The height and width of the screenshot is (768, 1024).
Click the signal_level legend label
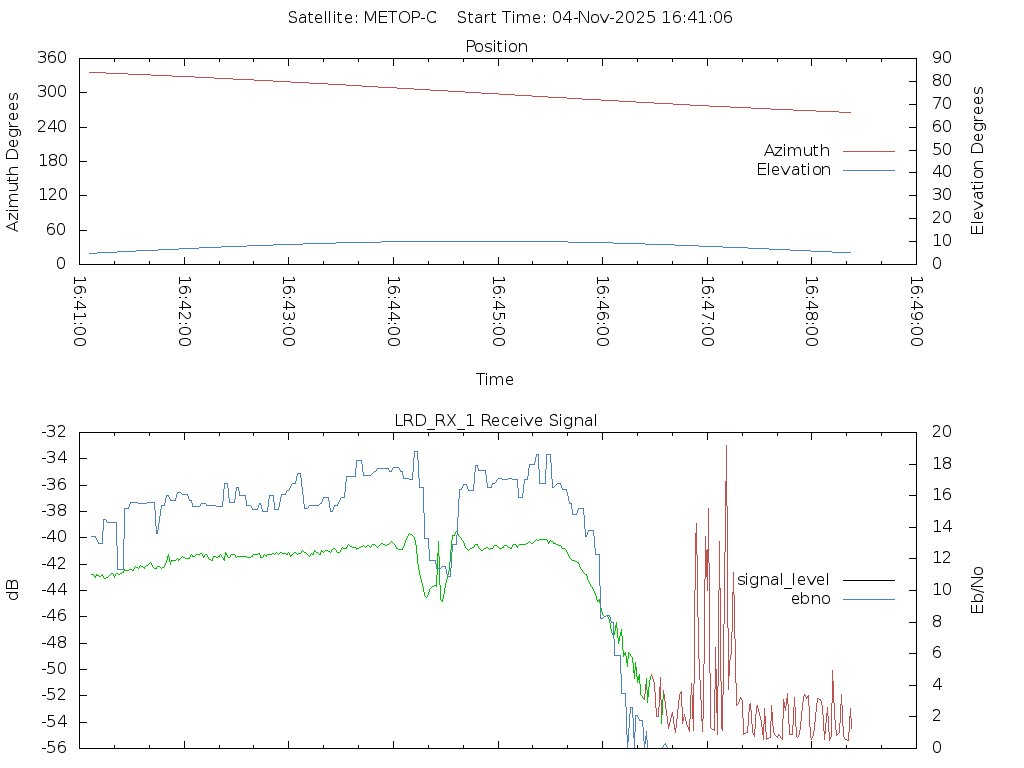(783, 580)
